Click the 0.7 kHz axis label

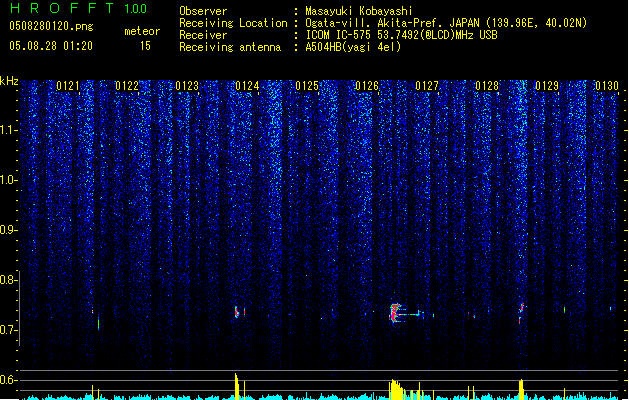click(x=8, y=330)
